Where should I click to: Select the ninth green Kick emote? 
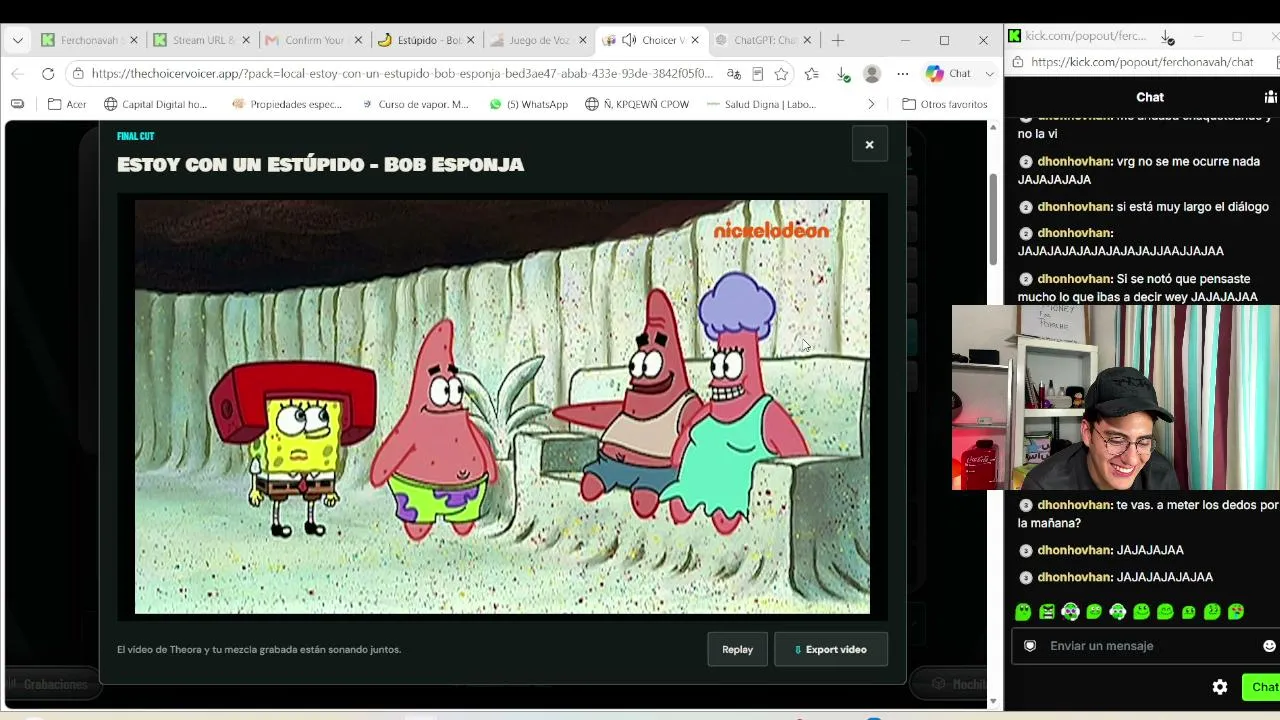coord(1212,612)
